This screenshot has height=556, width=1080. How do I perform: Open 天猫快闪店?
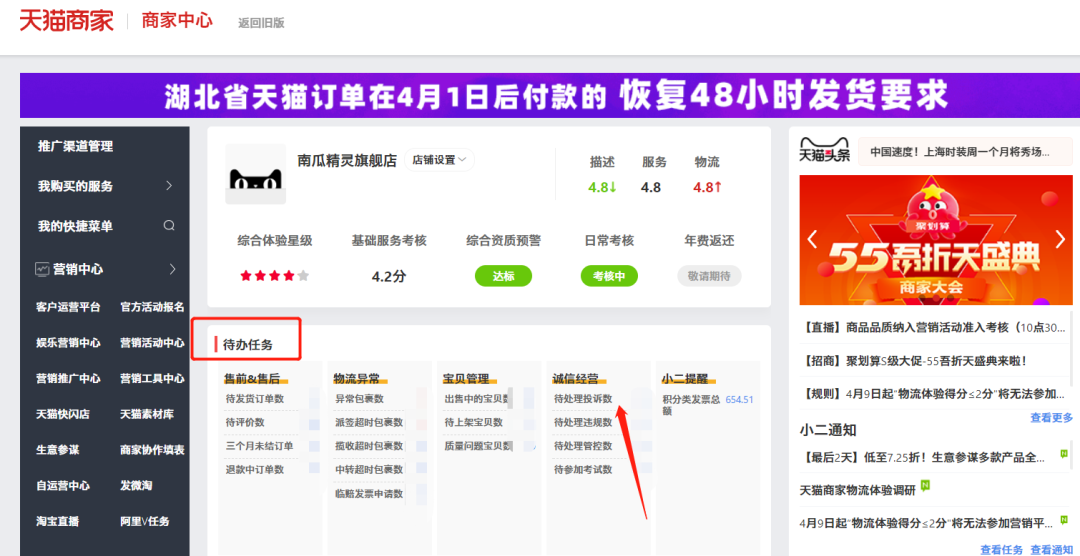(63, 414)
